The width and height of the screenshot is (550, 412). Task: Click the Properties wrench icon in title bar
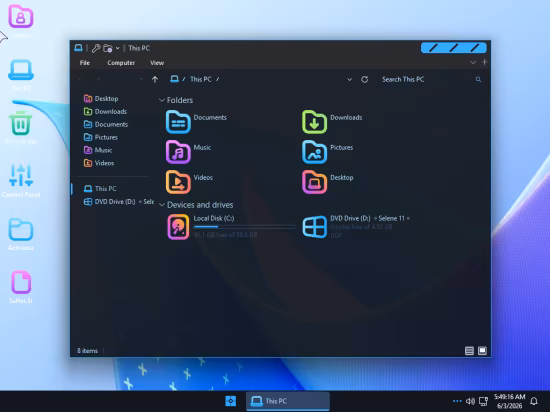coord(96,48)
